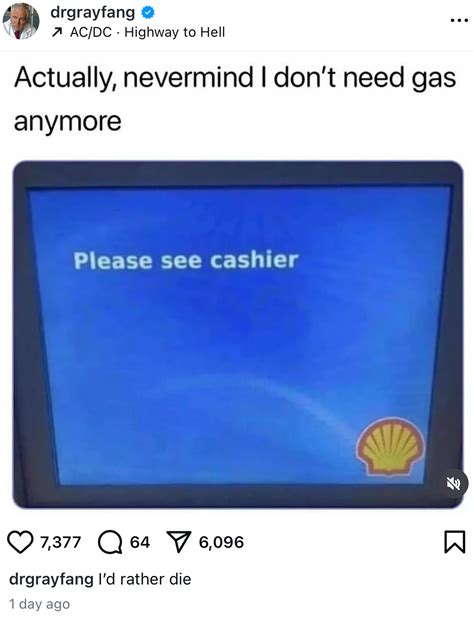Open three-dot more options menu
Viewport: 474px width, 619px height.
pos(460,21)
